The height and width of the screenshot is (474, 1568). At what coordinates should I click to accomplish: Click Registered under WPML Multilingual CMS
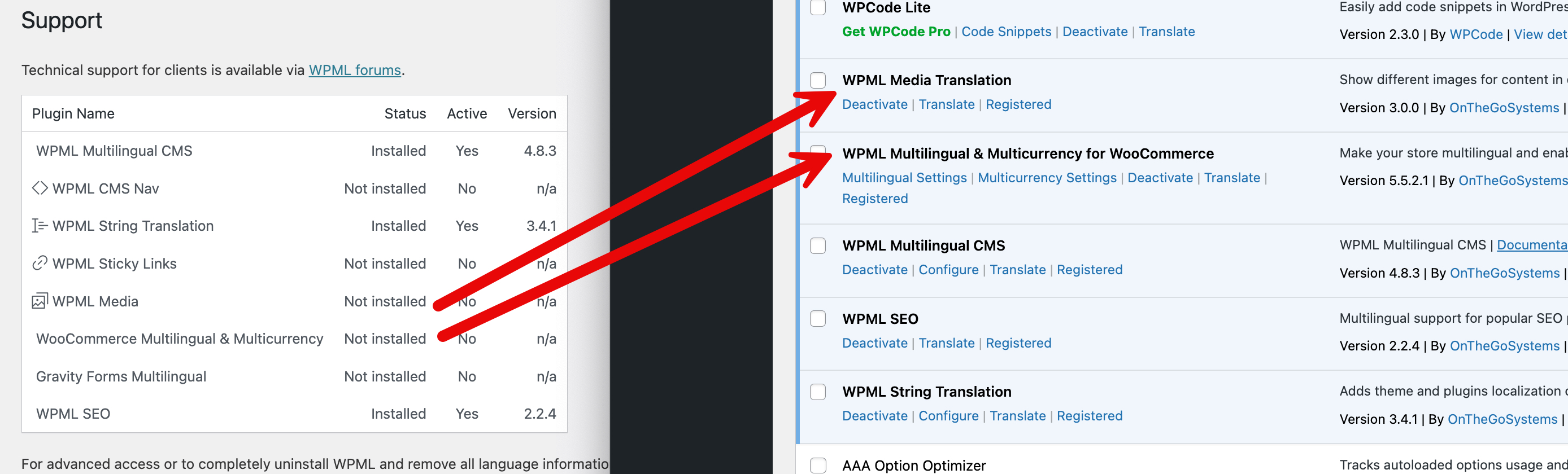[1090, 270]
